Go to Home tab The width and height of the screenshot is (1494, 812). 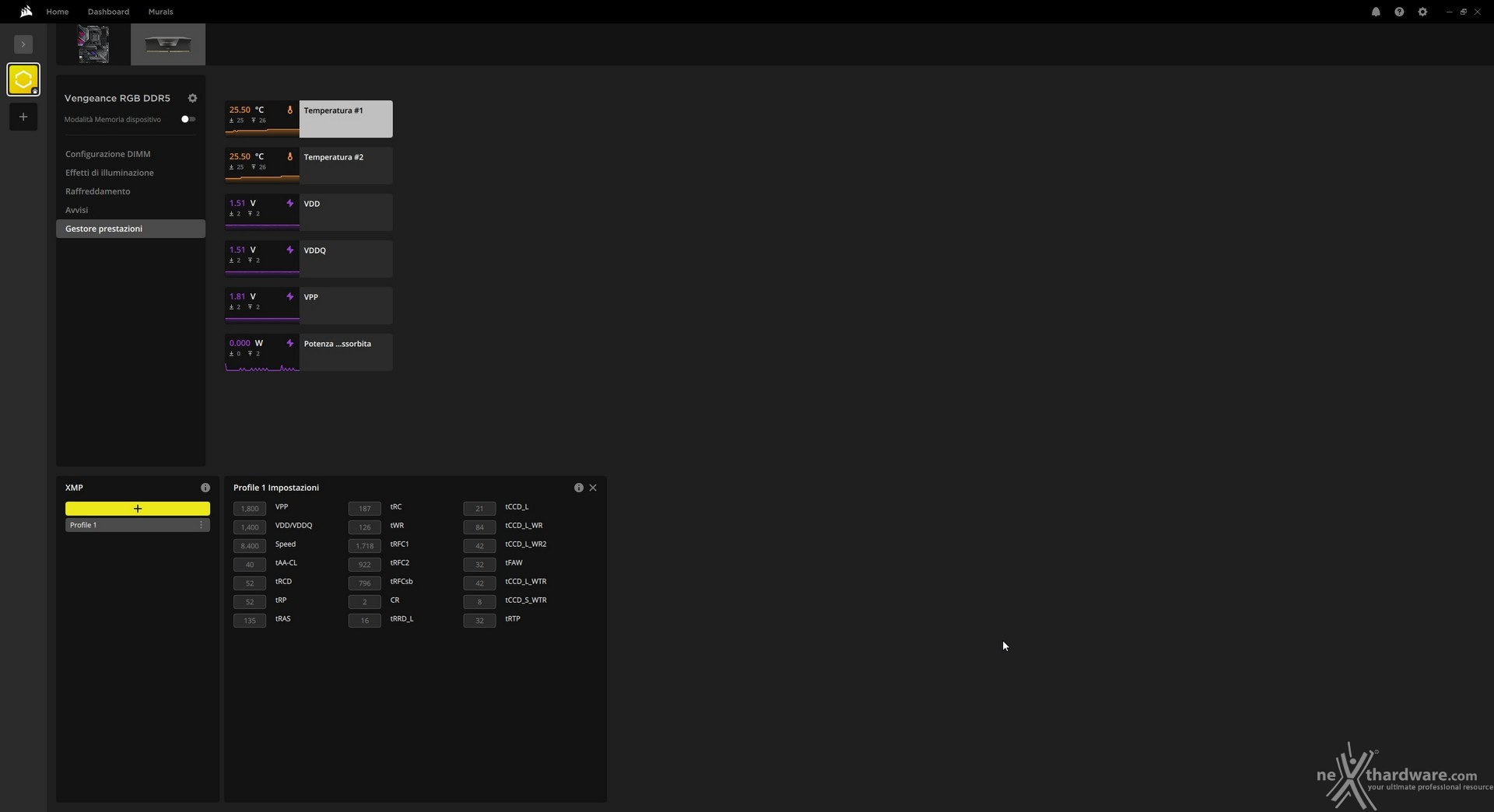(58, 12)
